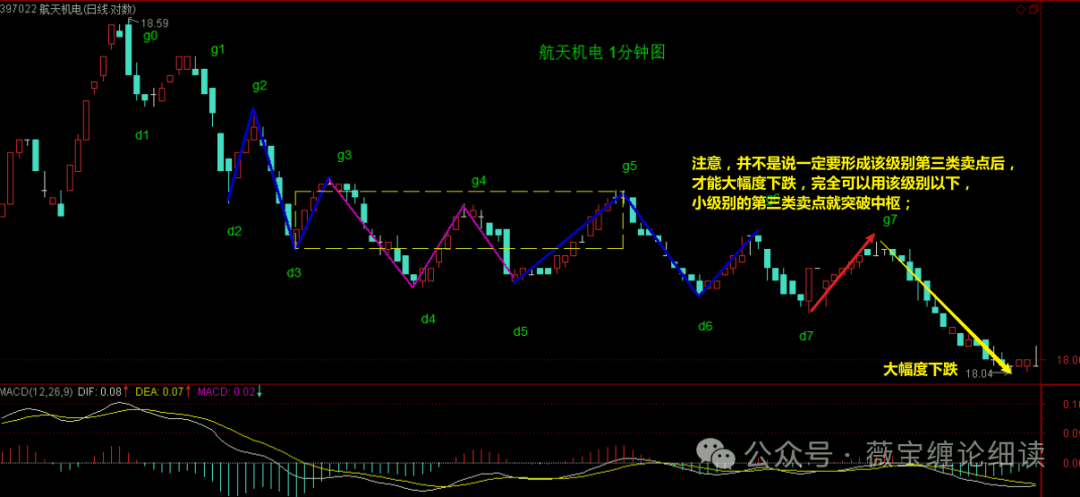1080x497 pixels.
Task: Select the MACD(12,26,9) indicator label
Action: 37,392
